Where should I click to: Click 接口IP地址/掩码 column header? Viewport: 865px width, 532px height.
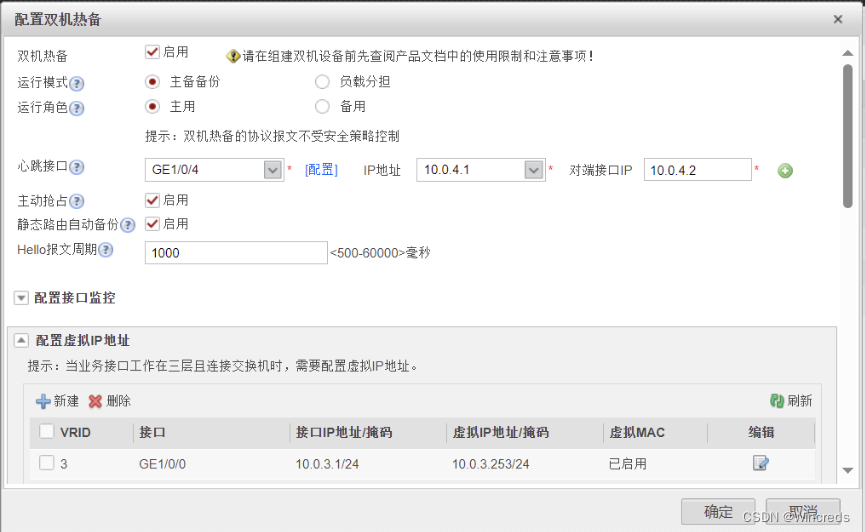pyautogui.click(x=344, y=432)
